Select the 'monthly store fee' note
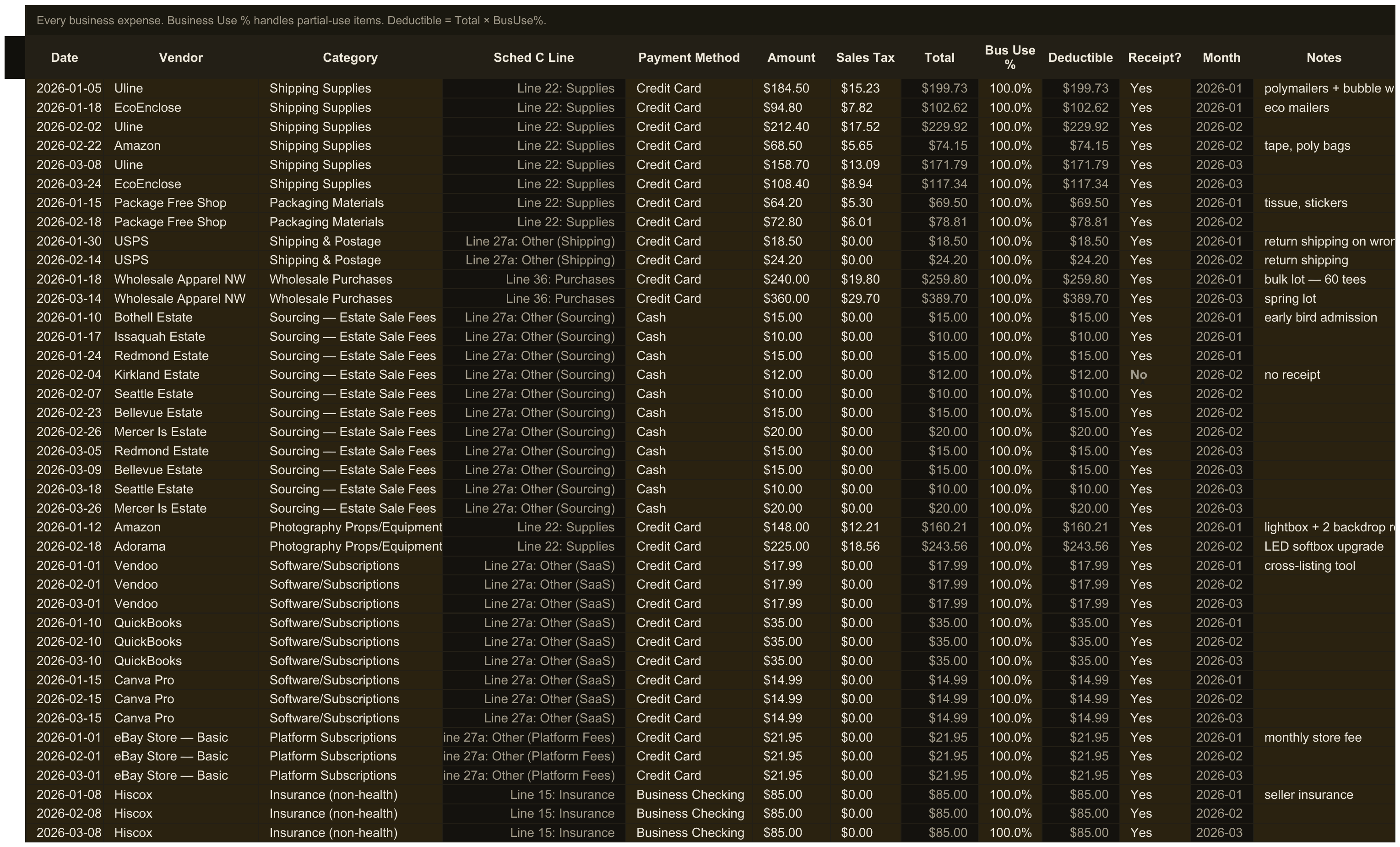This screenshot has height=847, width=1400. [1324, 737]
